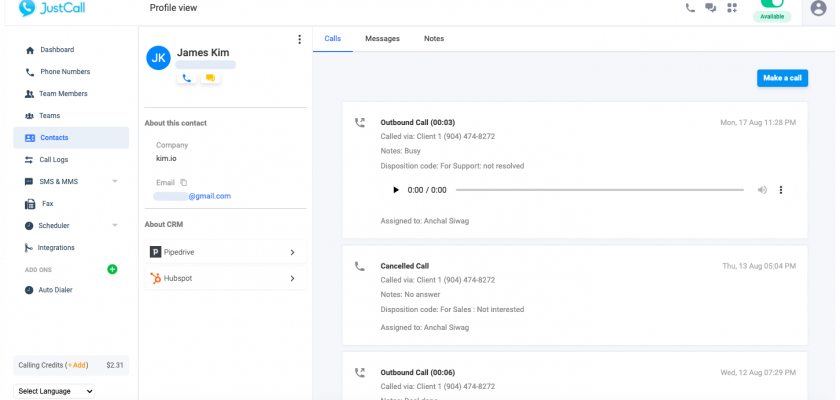Image resolution: width=840 pixels, height=400 pixels.
Task: Click the Outbound Call (00:03) title
Action: tap(418, 123)
